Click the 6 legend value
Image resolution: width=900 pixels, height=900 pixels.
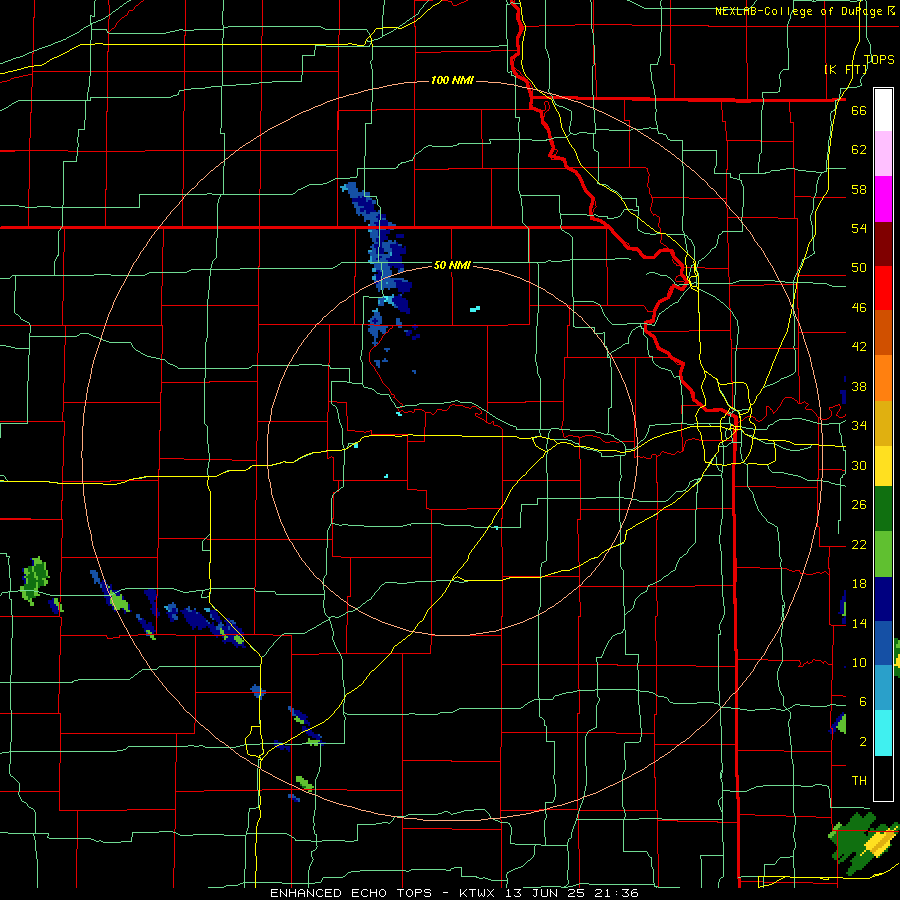[862, 702]
